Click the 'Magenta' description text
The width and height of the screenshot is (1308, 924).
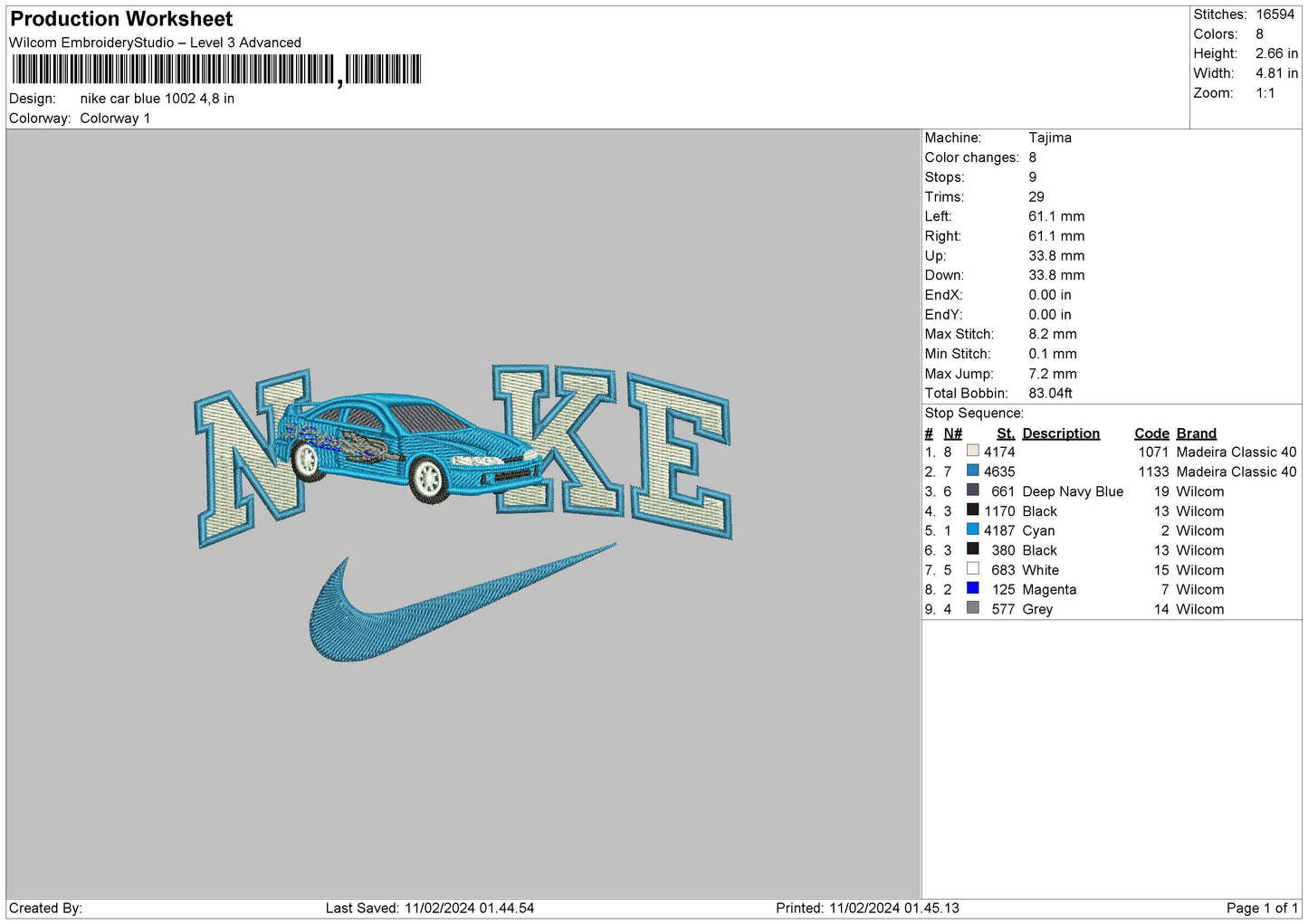[1049, 589]
